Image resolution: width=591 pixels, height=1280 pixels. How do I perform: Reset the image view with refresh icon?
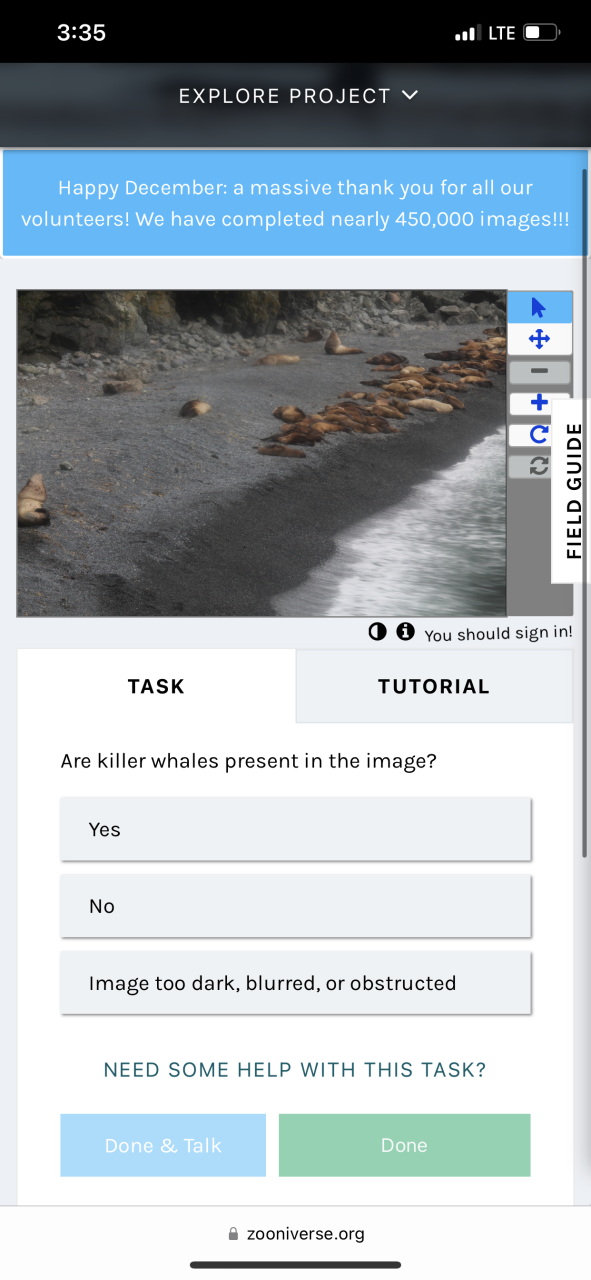tap(539, 467)
